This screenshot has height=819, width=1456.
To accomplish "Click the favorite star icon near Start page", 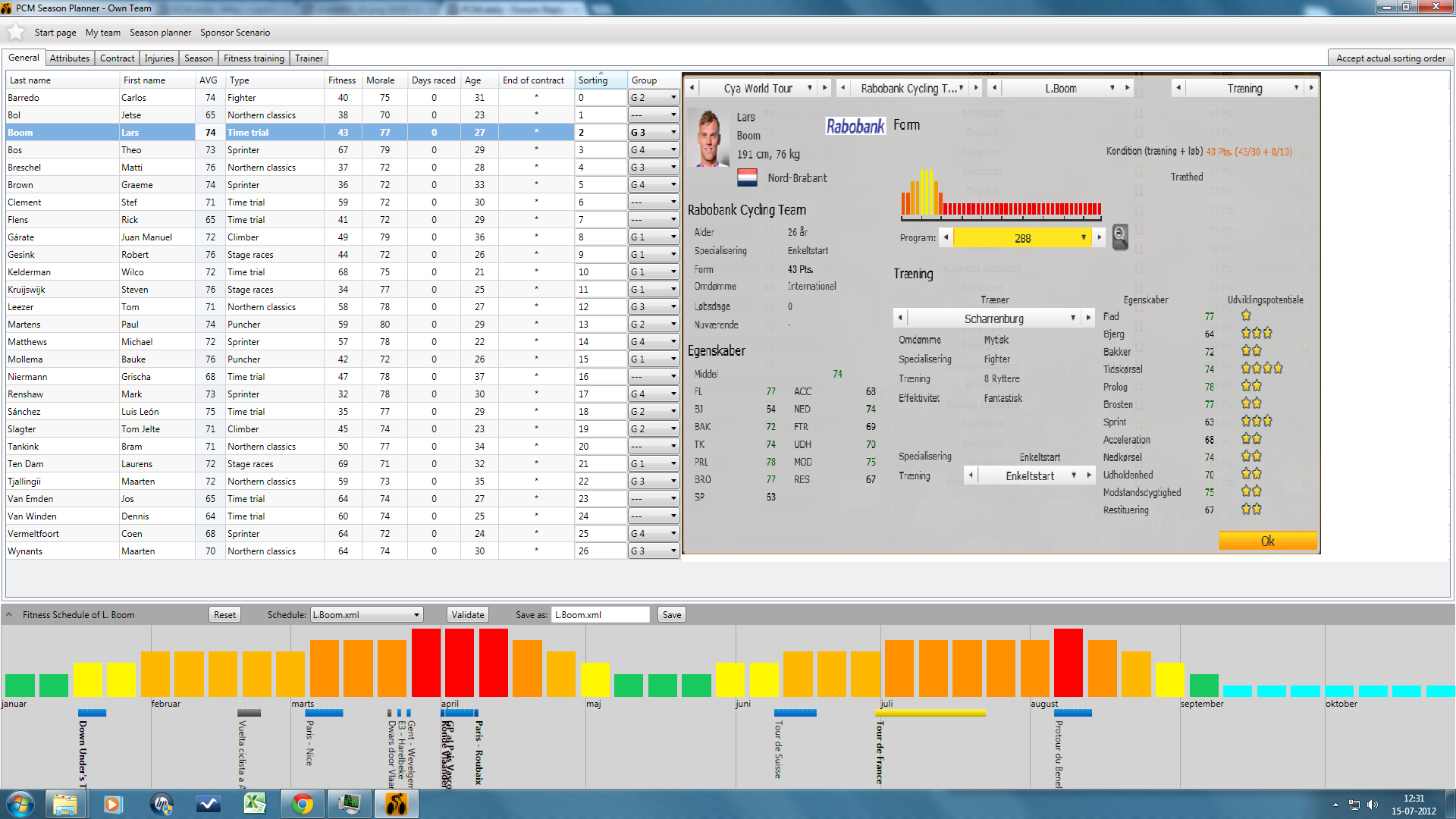I will click(x=15, y=32).
